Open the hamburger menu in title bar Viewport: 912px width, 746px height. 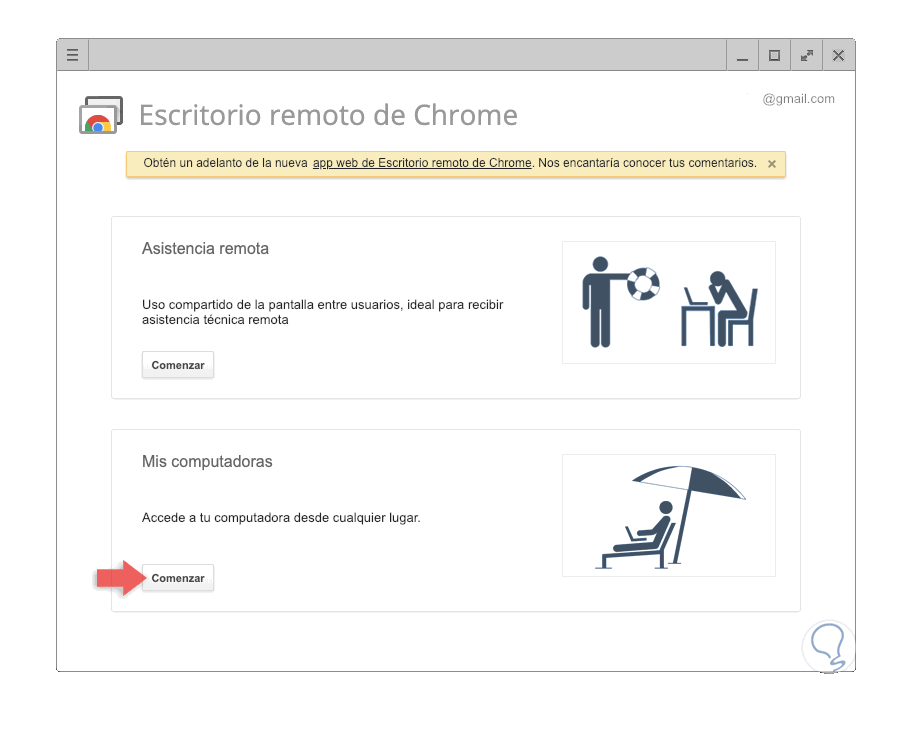[x=72, y=55]
